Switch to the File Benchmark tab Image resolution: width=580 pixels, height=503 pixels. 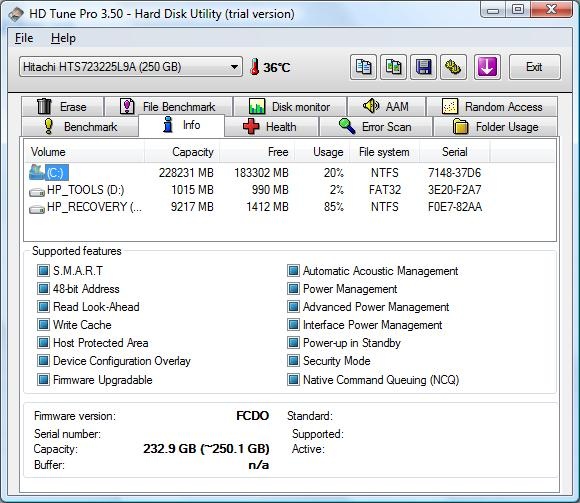tap(169, 107)
